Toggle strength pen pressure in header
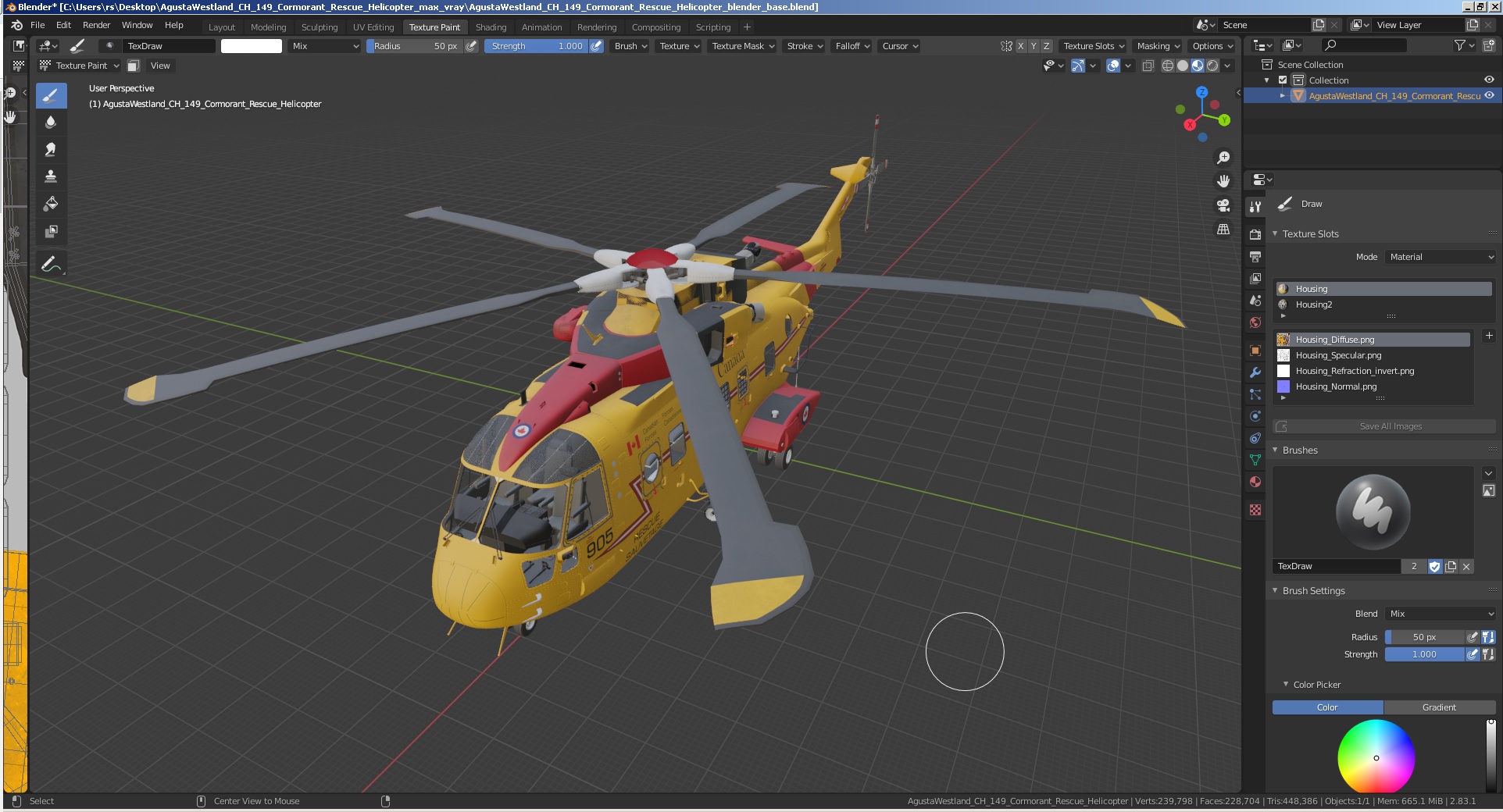The width and height of the screenshot is (1503, 812). point(596,46)
